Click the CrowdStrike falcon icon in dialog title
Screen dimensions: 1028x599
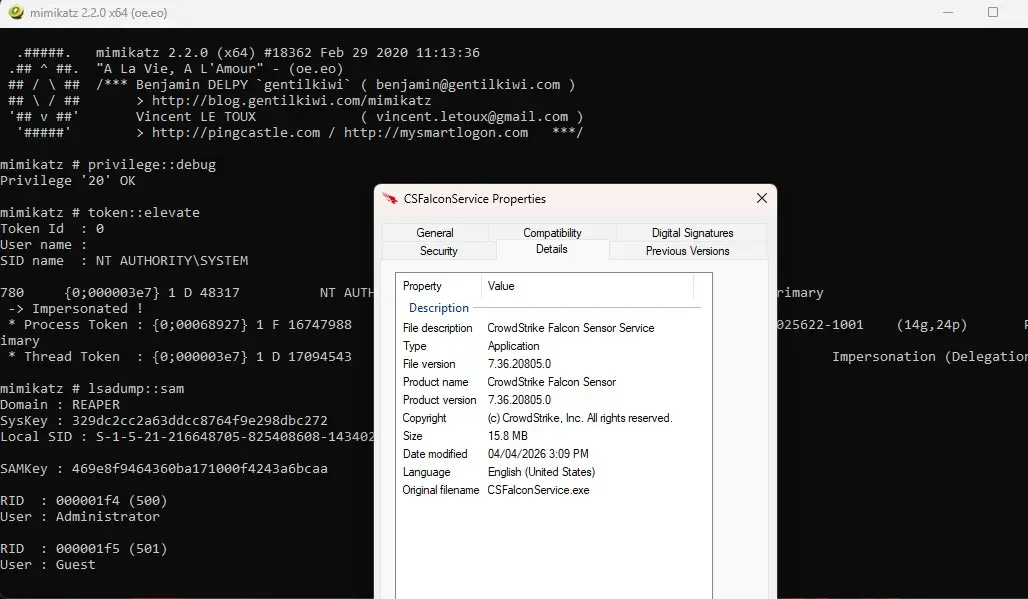390,199
